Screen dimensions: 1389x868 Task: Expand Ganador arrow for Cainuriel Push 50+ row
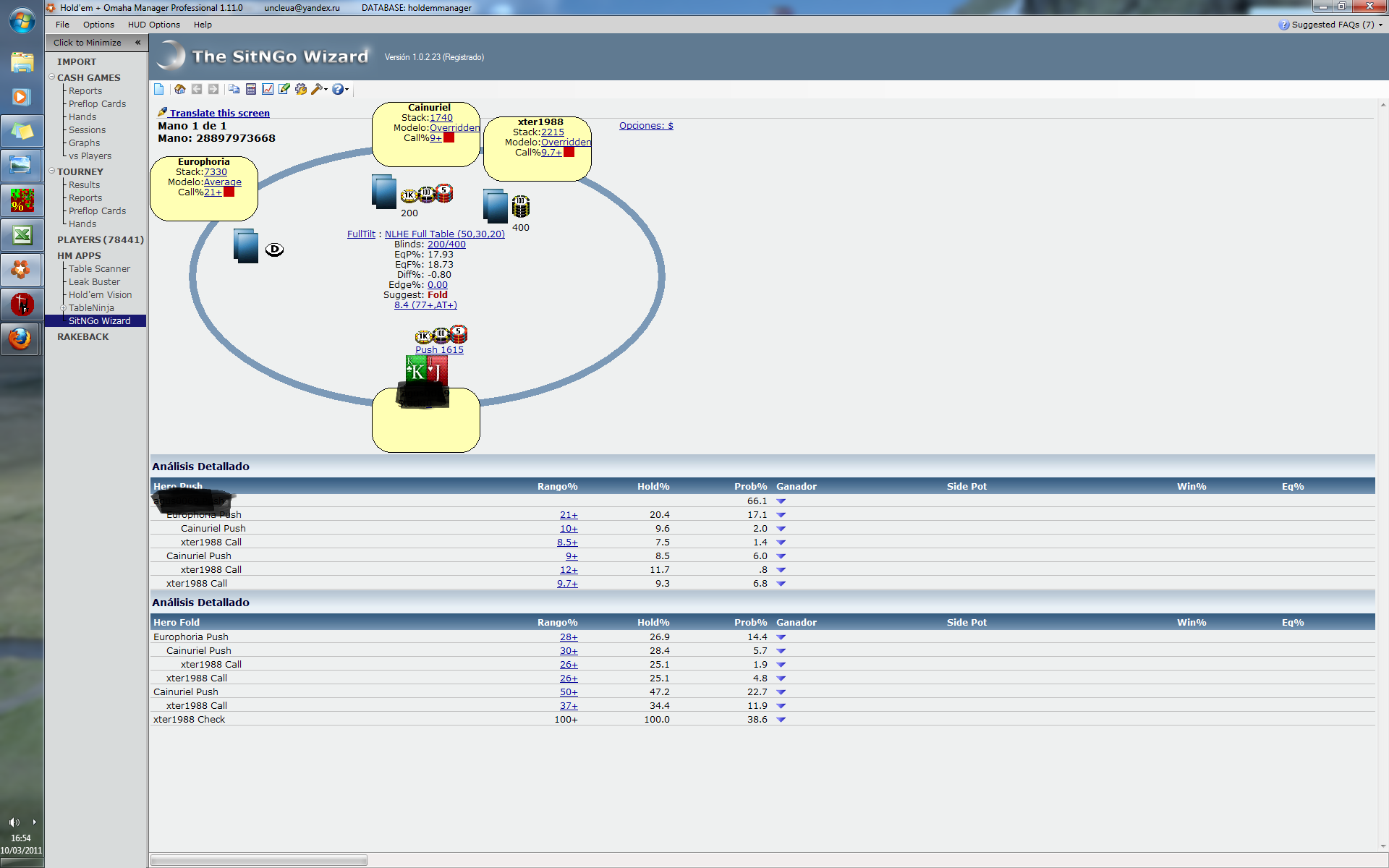781,692
